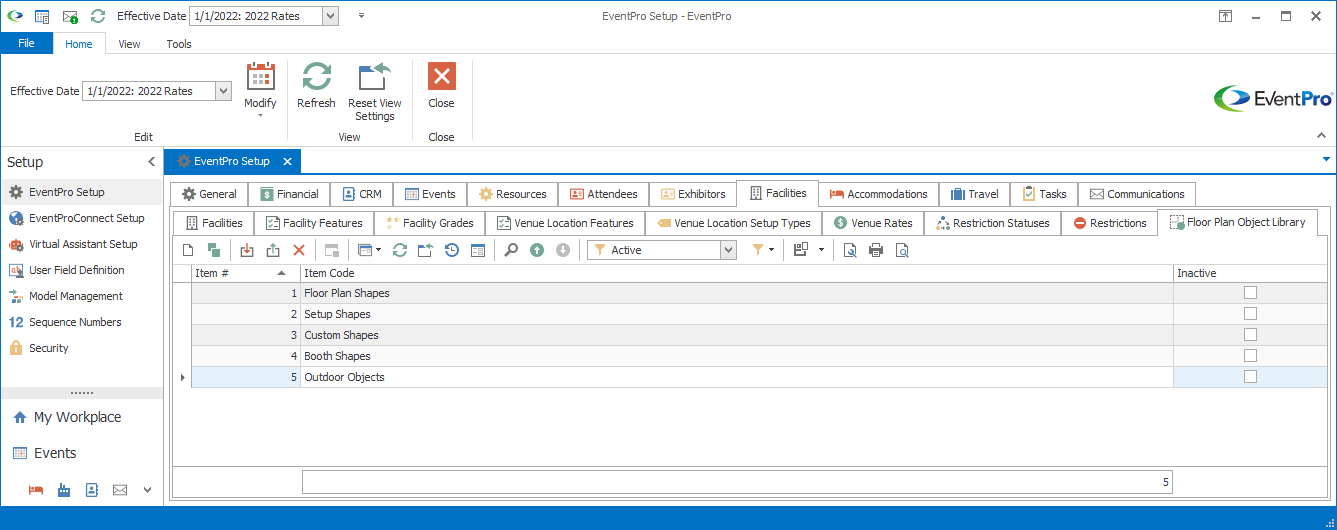The height and width of the screenshot is (530, 1337).
Task: Click the mail icon in title bar
Action: 70,16
